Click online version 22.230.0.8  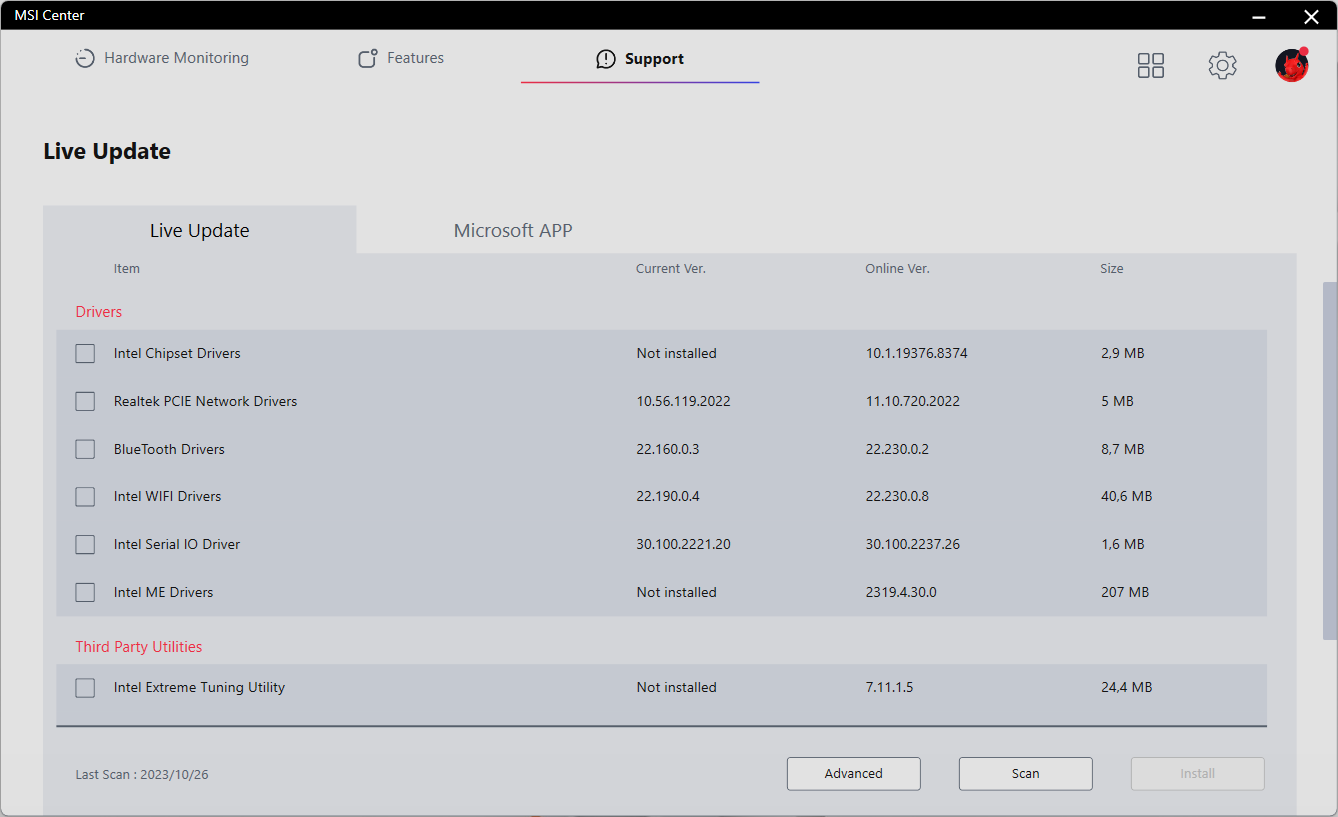pos(898,496)
